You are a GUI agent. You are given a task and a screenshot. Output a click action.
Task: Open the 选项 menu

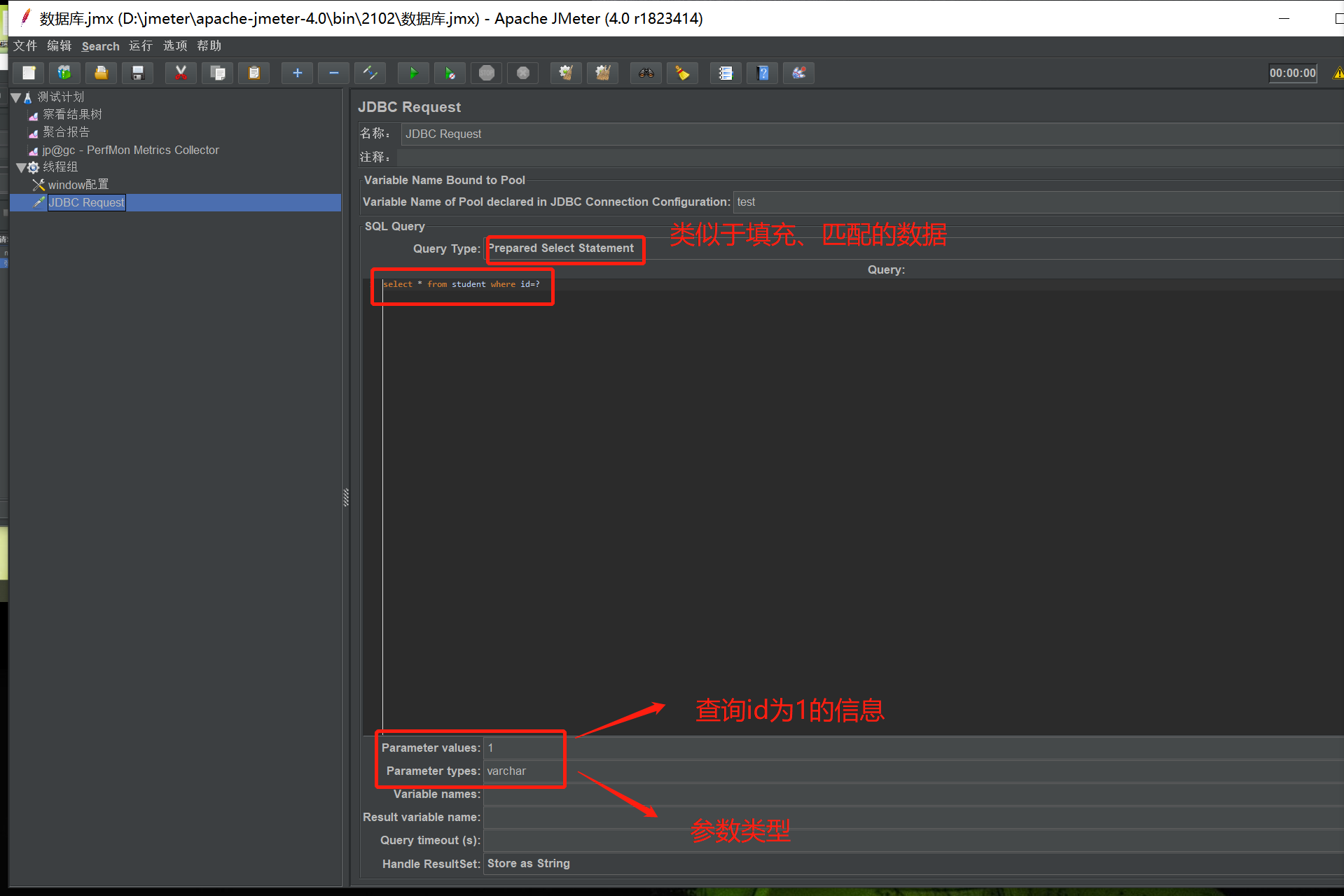(x=175, y=46)
